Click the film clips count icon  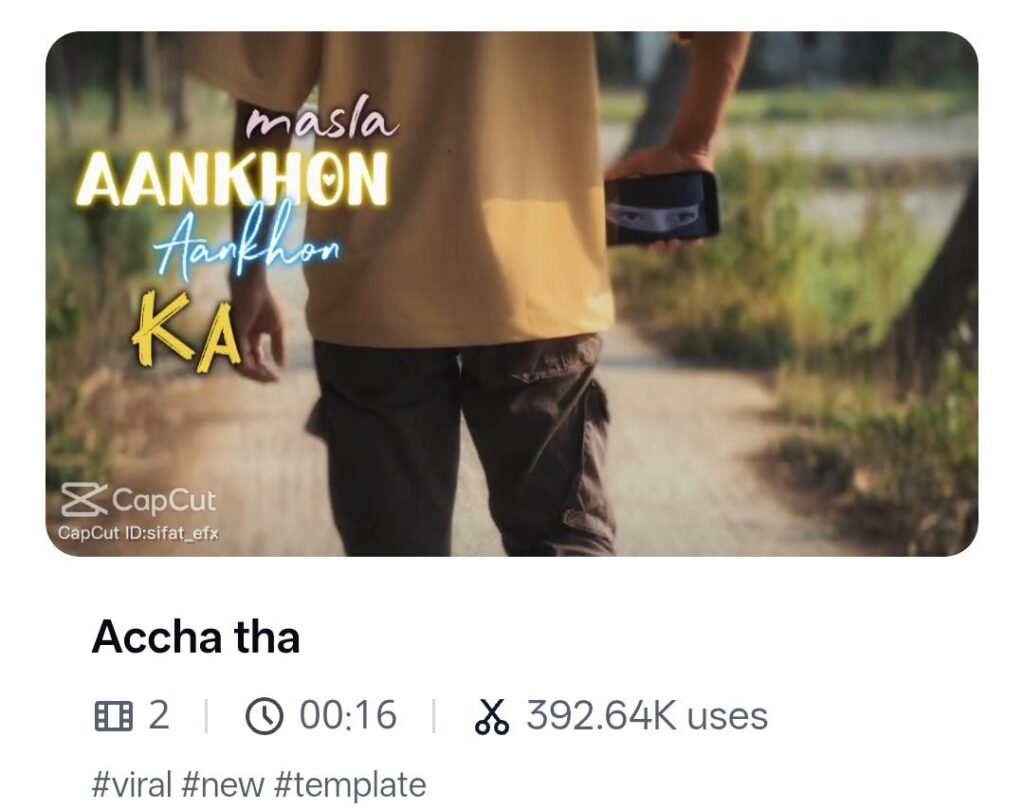click(x=113, y=716)
